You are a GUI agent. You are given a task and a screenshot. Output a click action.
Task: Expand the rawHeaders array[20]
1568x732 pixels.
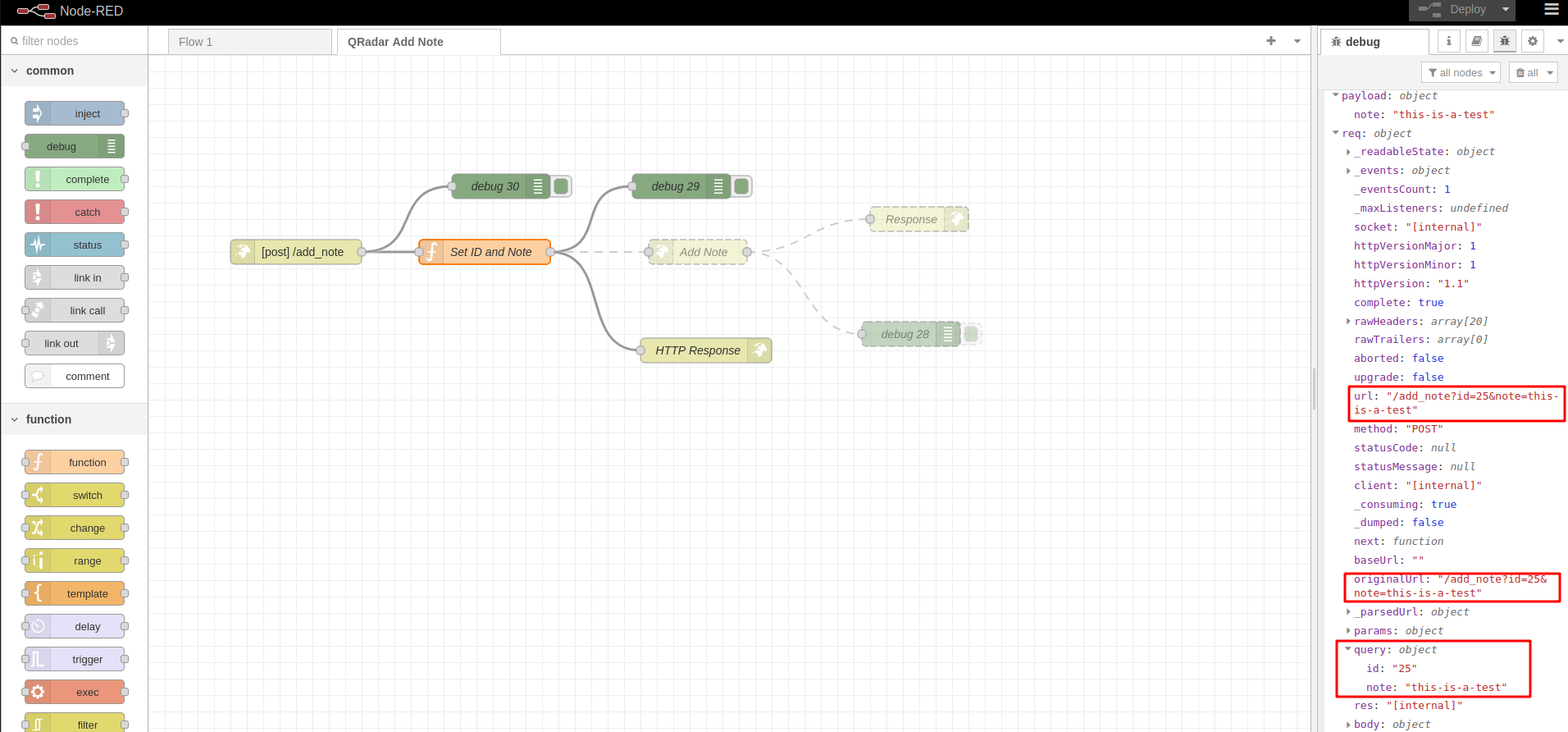[x=1348, y=321]
